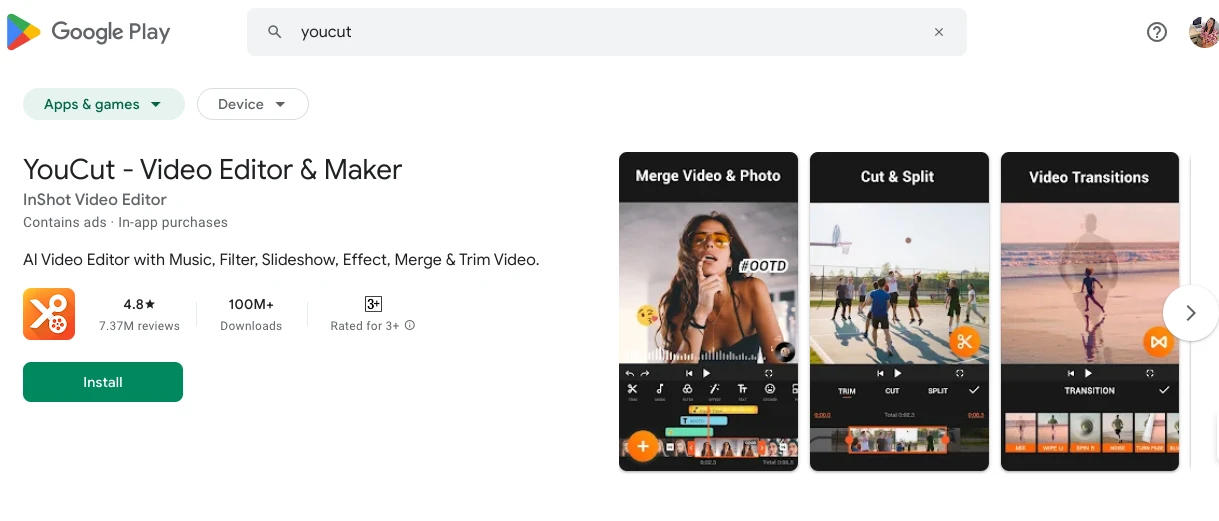Open the Video Transitions screenshot

1090,311
